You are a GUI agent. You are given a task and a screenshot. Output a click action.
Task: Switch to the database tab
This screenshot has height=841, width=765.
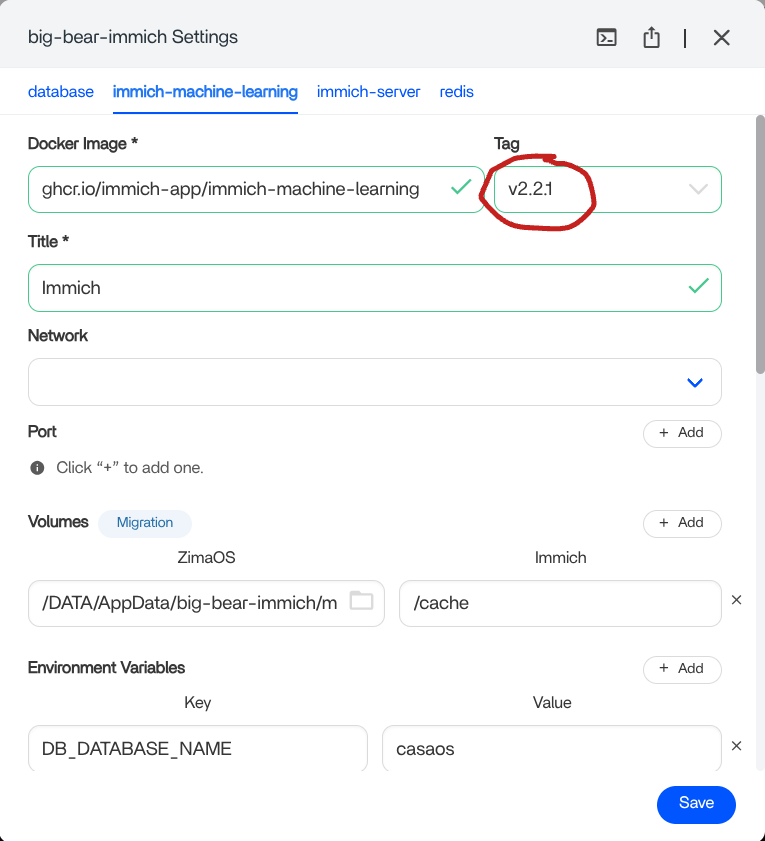coord(61,92)
